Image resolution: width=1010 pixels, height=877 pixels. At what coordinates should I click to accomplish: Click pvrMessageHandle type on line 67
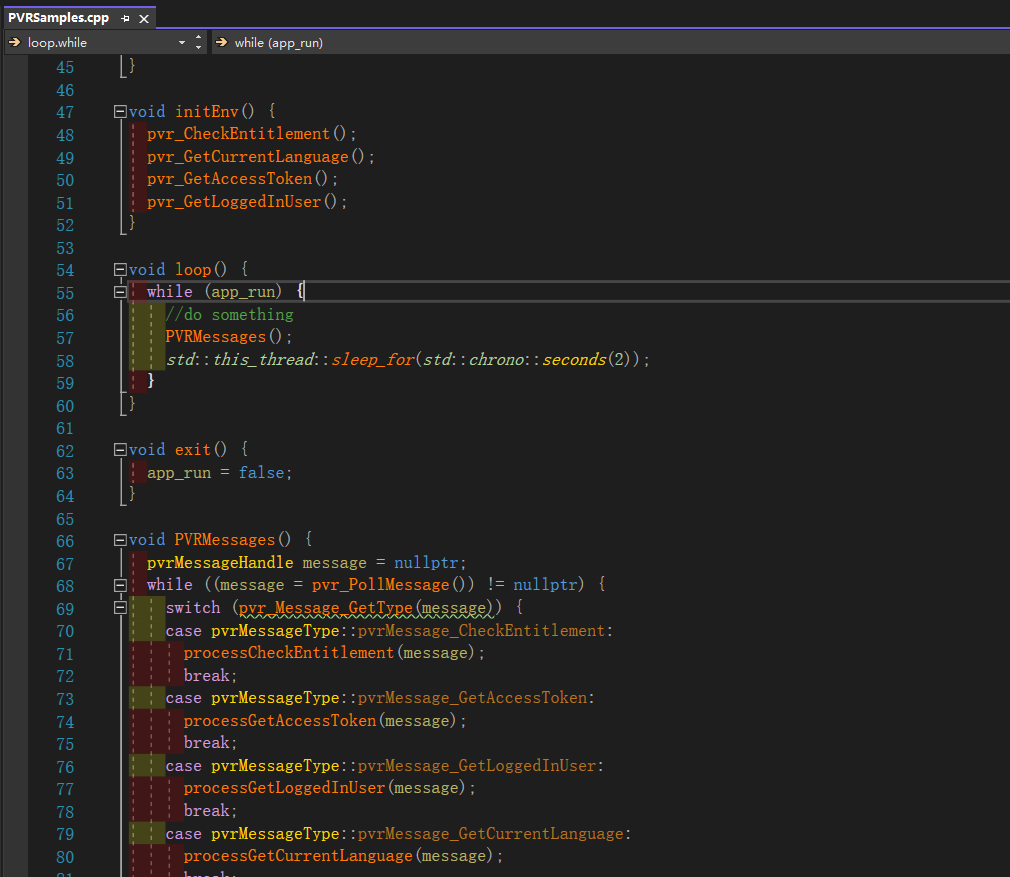220,562
